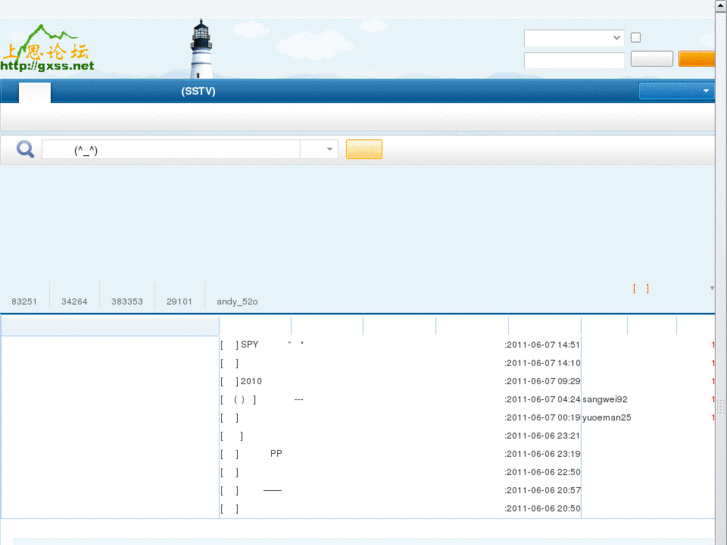Open the (SSTV) navigation menu item
Viewport: 727px width, 545px height.
(198, 91)
